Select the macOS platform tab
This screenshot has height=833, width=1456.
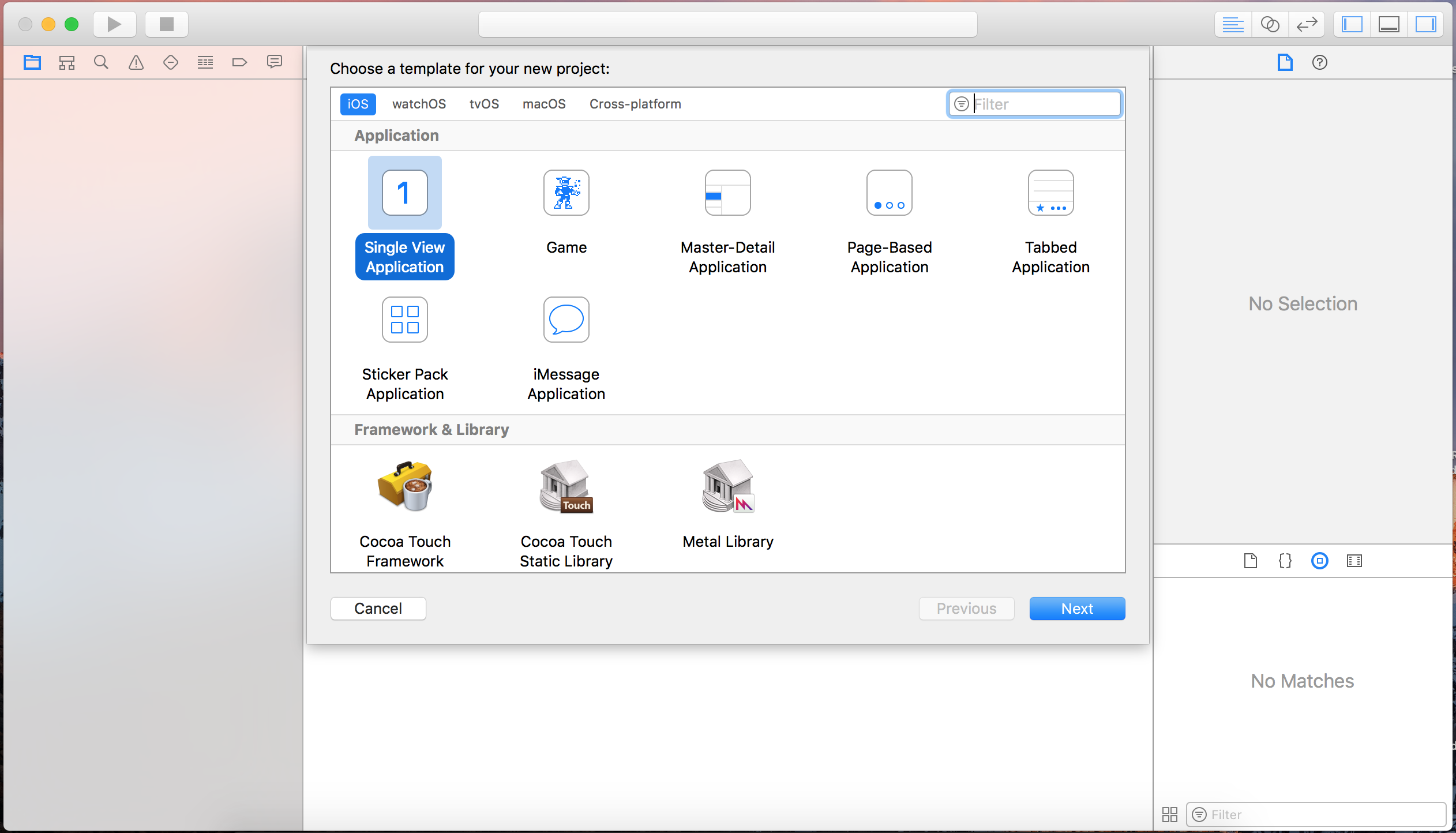[x=544, y=104]
